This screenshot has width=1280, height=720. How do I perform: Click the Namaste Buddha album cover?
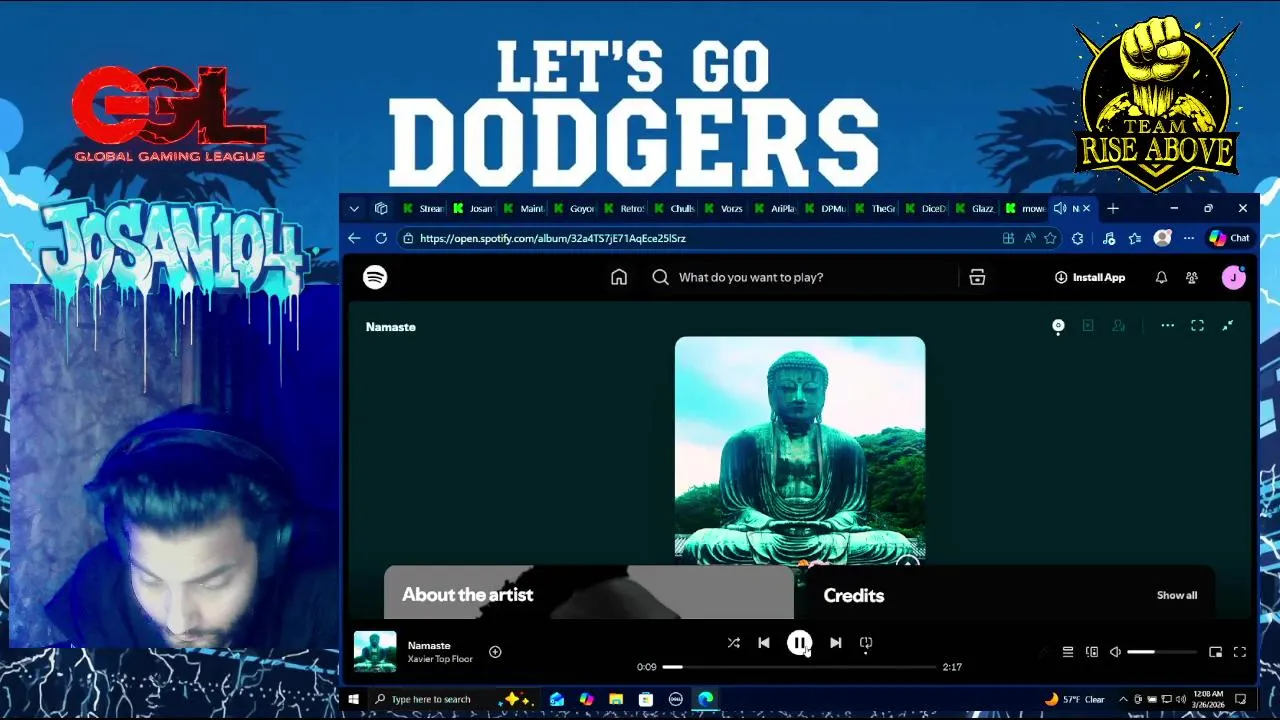pos(800,451)
